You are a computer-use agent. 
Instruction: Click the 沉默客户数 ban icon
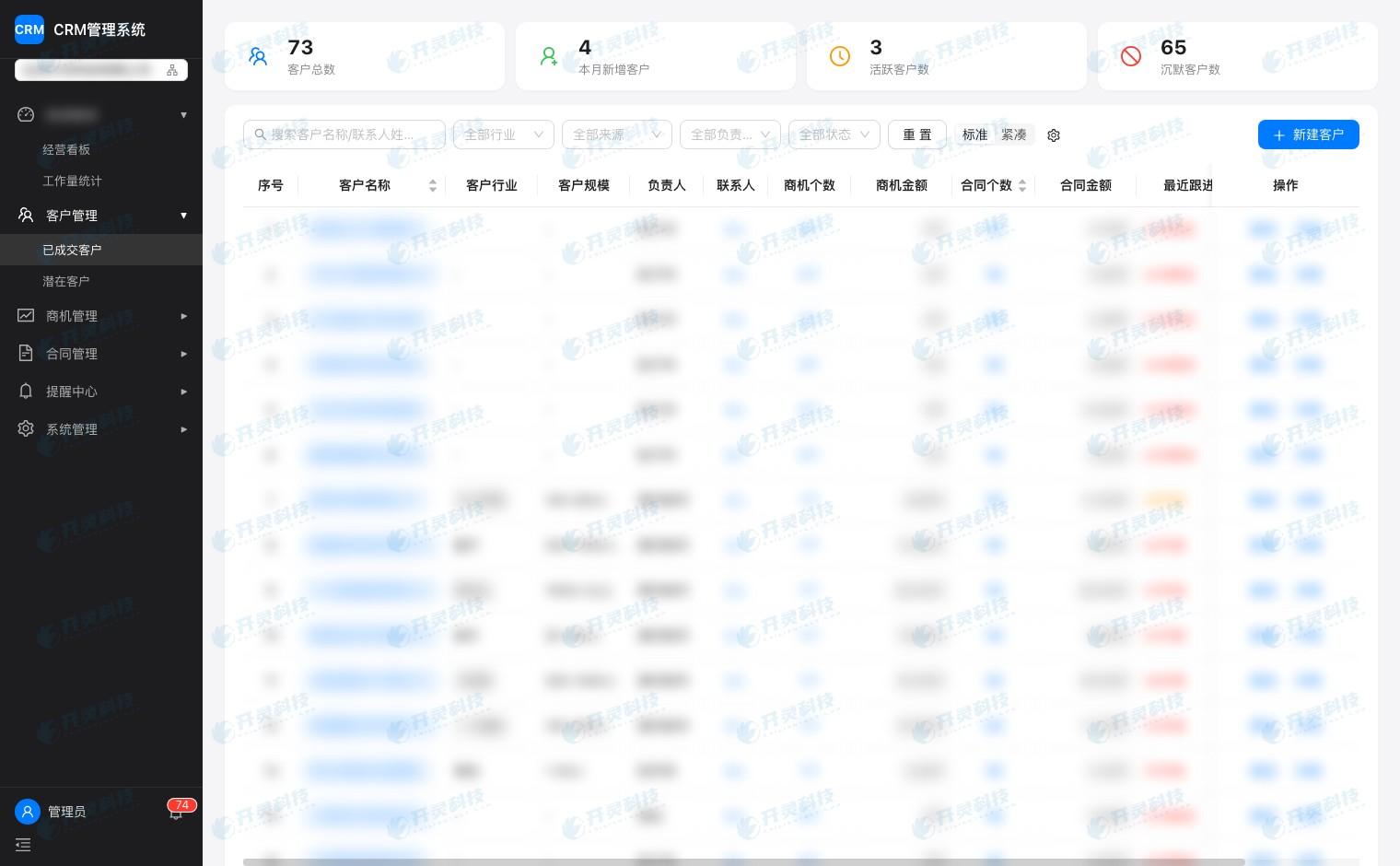click(1131, 56)
